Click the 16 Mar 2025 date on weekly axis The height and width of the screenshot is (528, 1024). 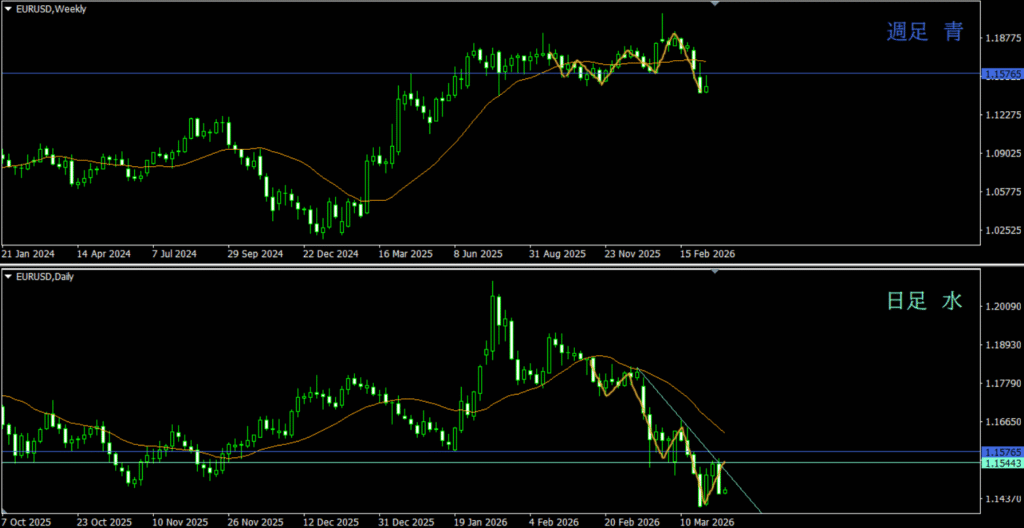pos(405,254)
